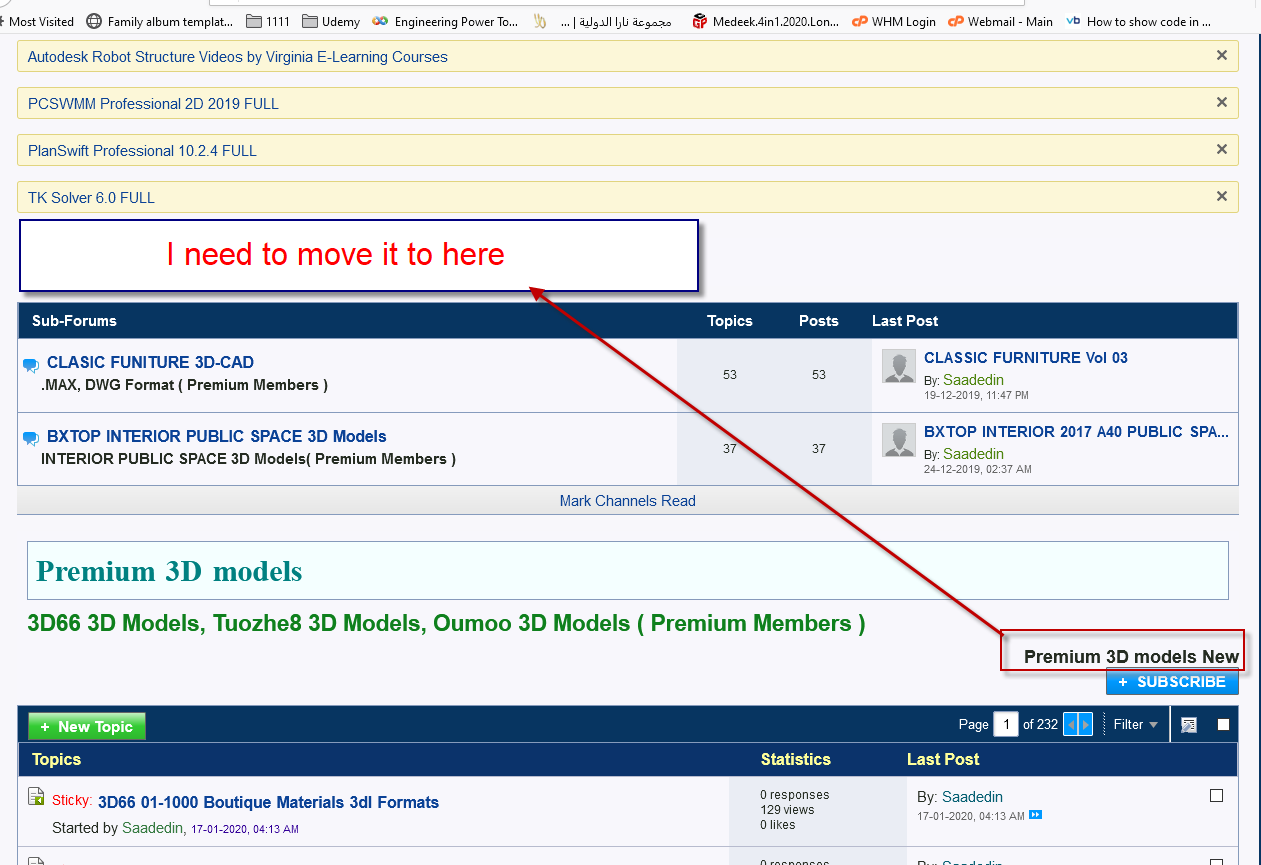Click the Posts column header
Screen dimensions: 1261x865
pyautogui.click(x=818, y=321)
